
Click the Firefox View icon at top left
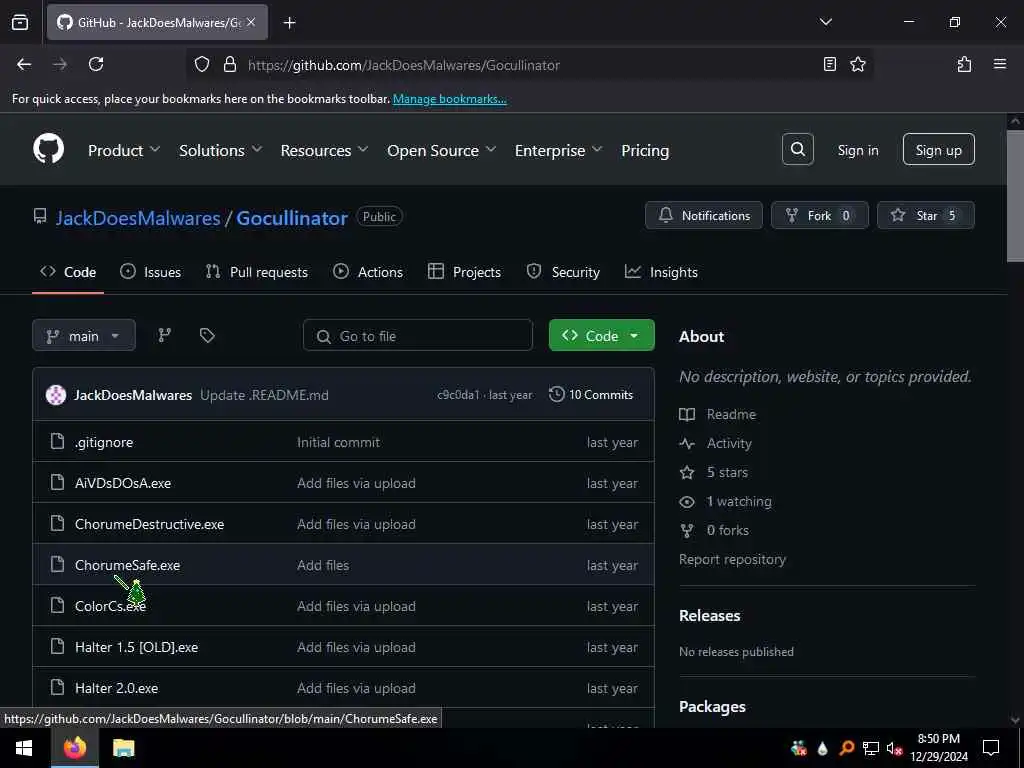[x=20, y=22]
